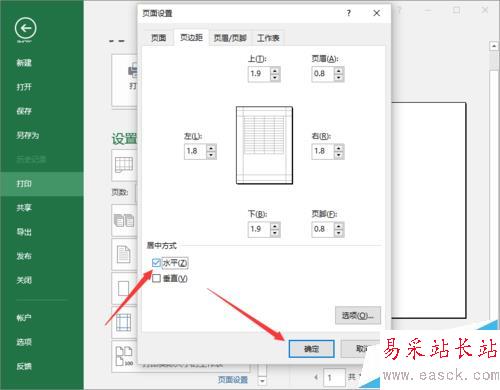
Task: Click the ? help button in dialog title
Action: (349, 13)
